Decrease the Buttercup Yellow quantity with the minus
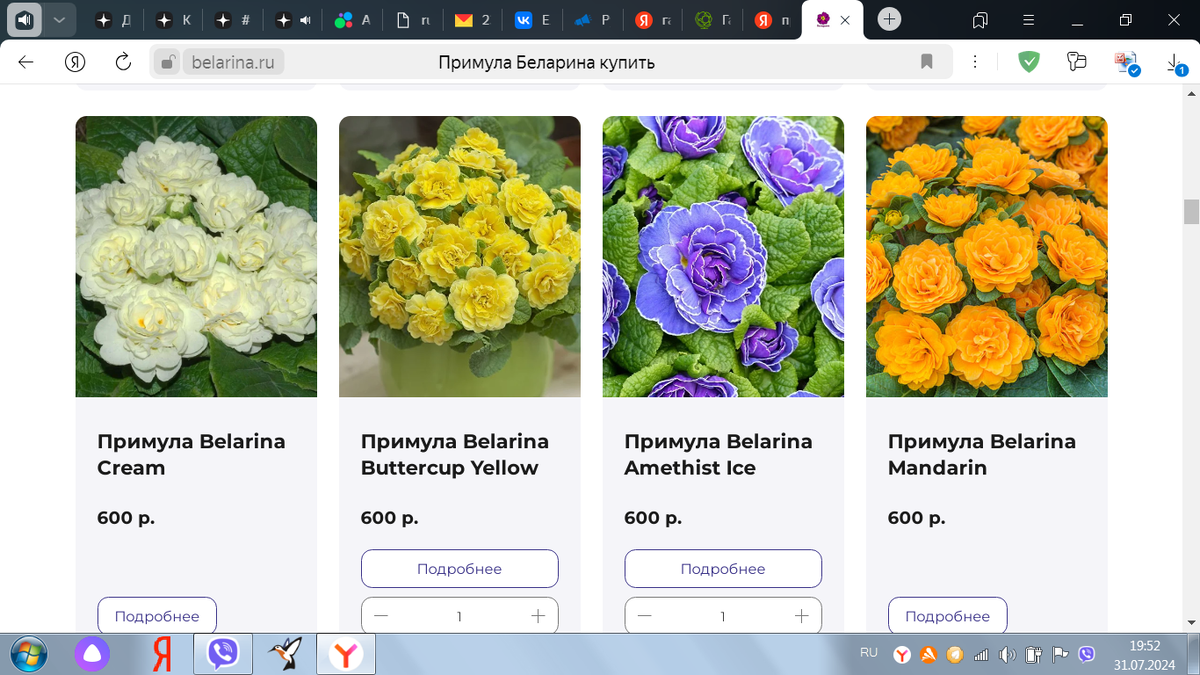1200x675 pixels. (x=381, y=616)
